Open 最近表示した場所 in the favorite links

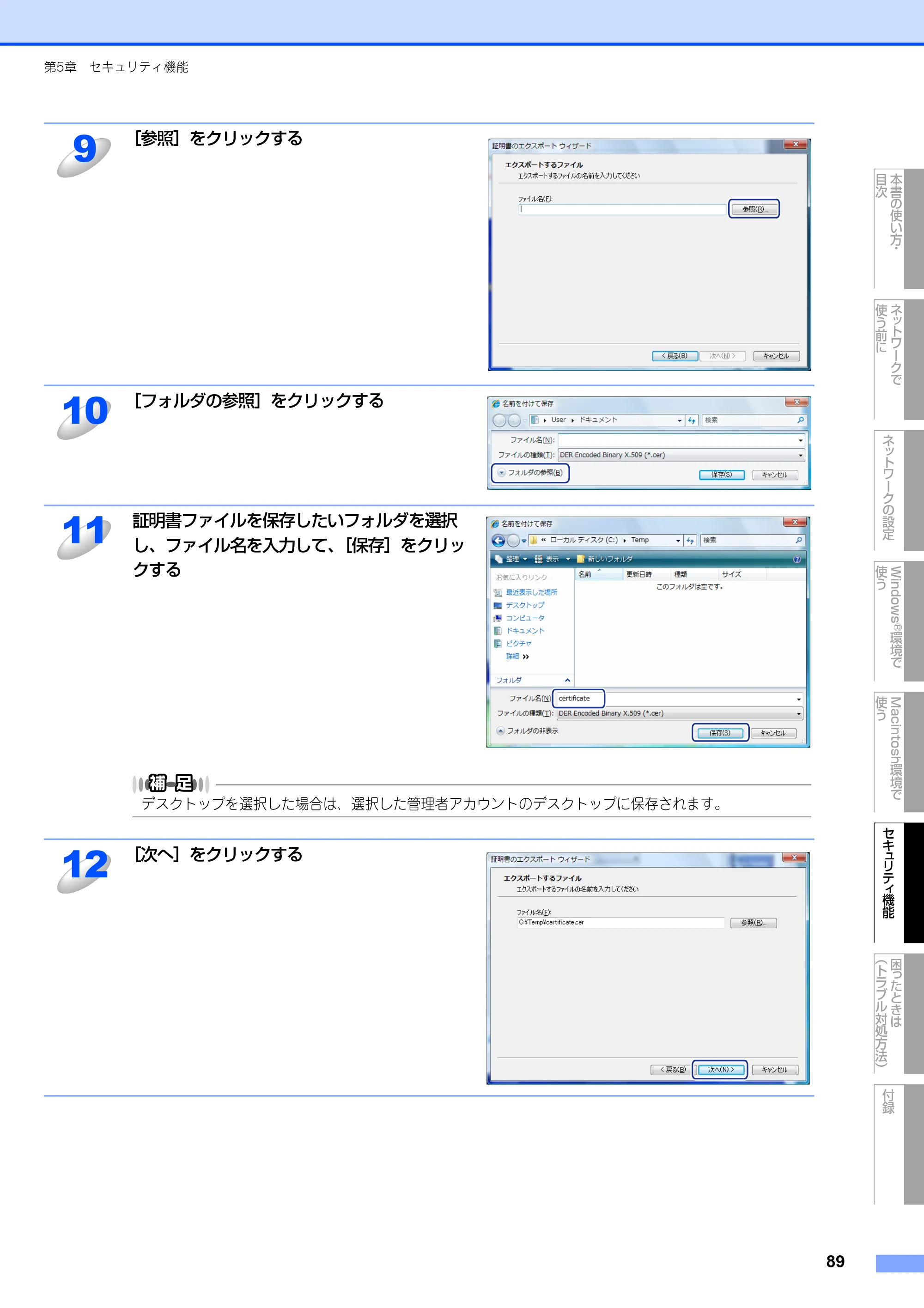point(525,592)
